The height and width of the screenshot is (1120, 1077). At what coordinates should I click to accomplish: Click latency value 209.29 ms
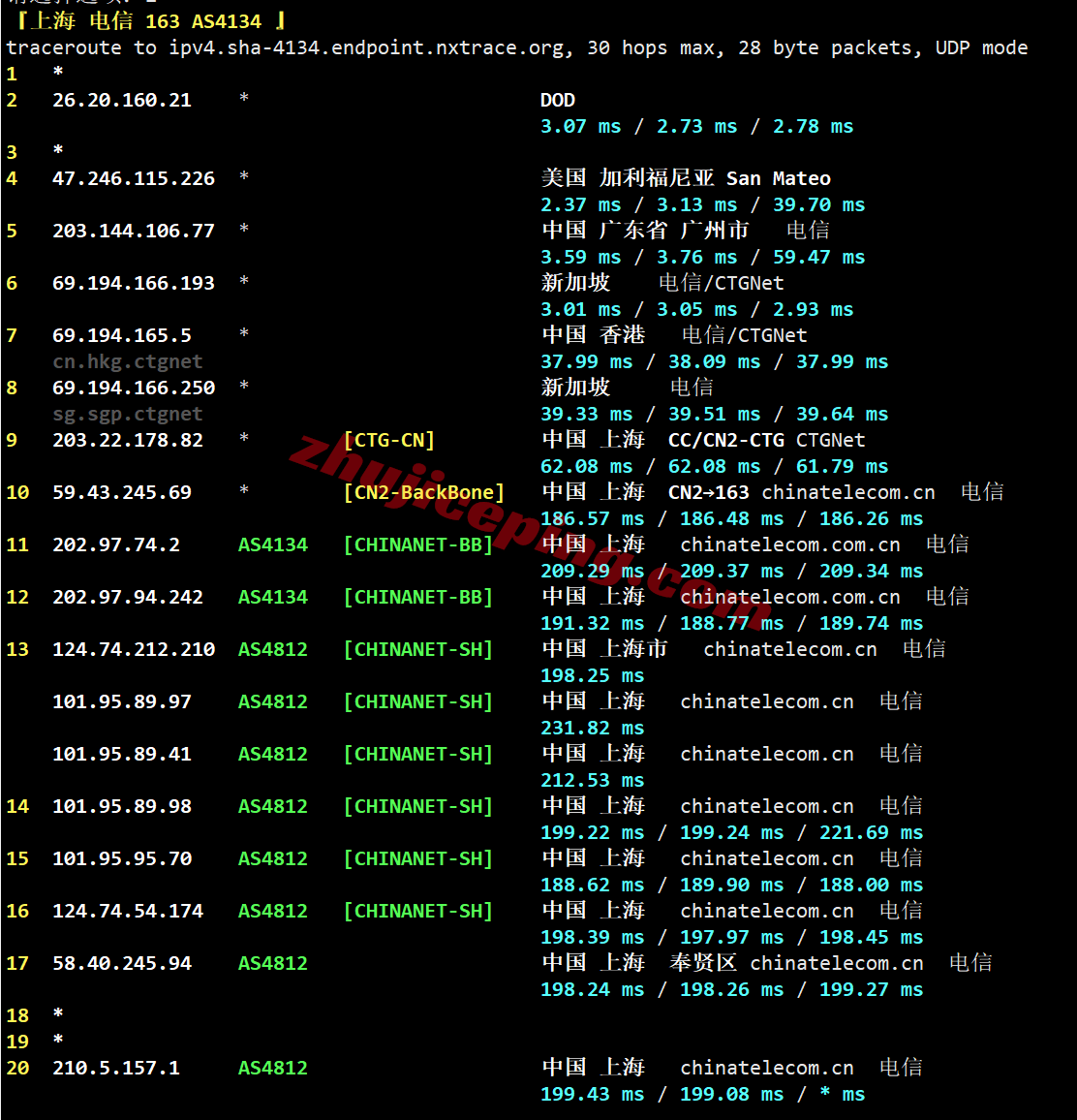(x=592, y=571)
